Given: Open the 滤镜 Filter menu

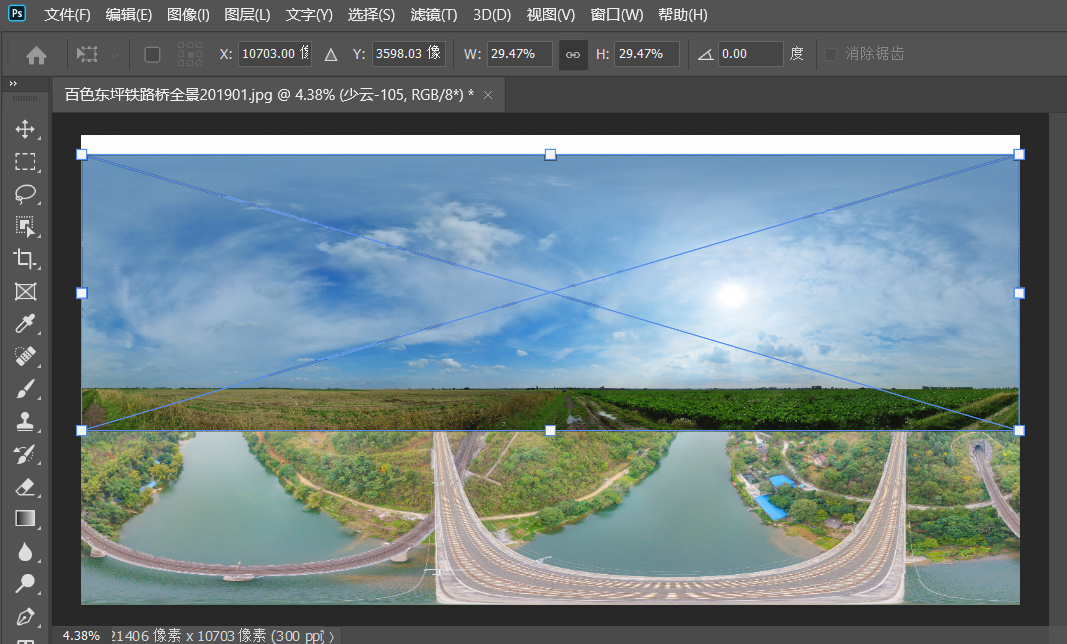Looking at the screenshot, I should click(x=433, y=15).
